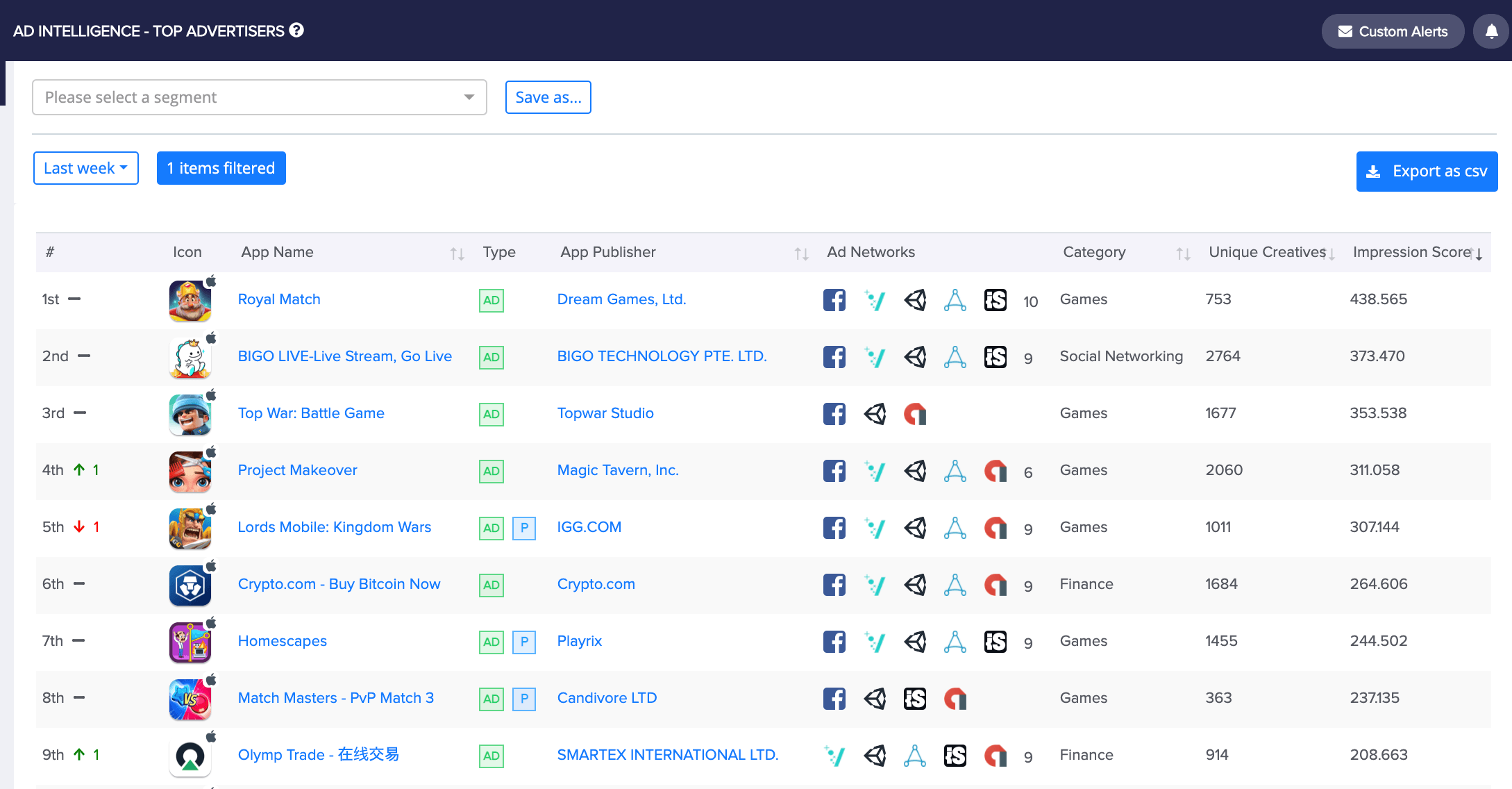
Task: Click the AppLovin icon in Lords Mobile row
Action: [x=955, y=528]
